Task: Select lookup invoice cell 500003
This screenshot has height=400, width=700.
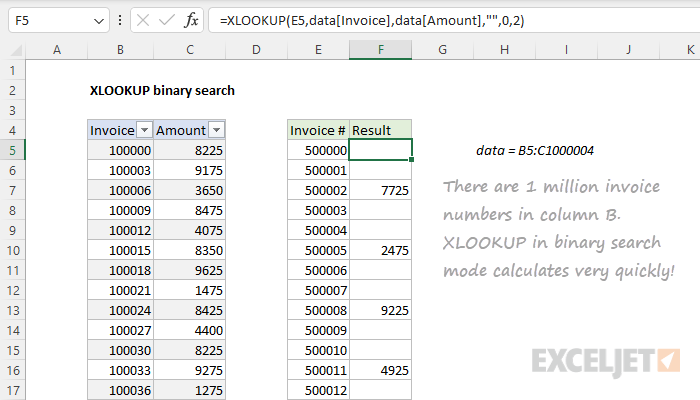Action: [318, 210]
